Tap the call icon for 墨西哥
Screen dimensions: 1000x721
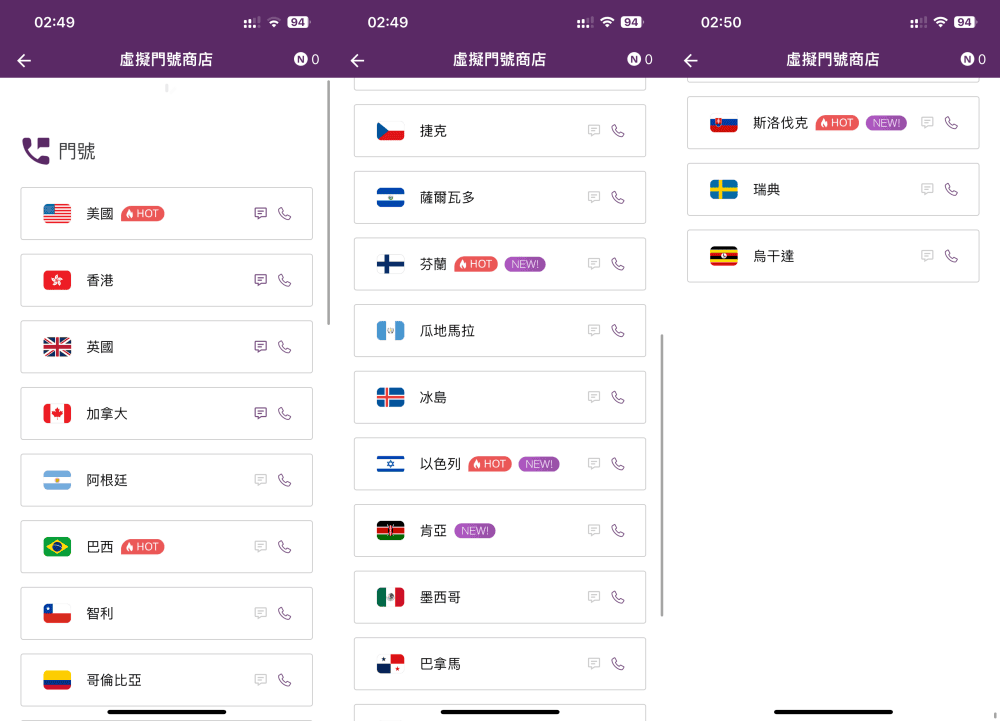[620, 597]
